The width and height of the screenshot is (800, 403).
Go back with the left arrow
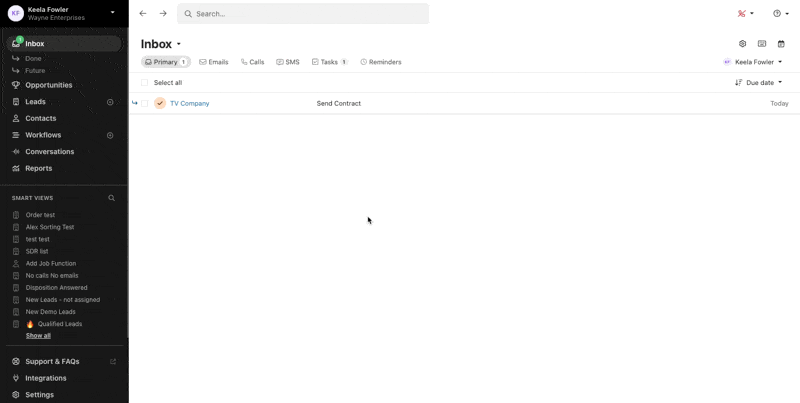click(x=143, y=14)
